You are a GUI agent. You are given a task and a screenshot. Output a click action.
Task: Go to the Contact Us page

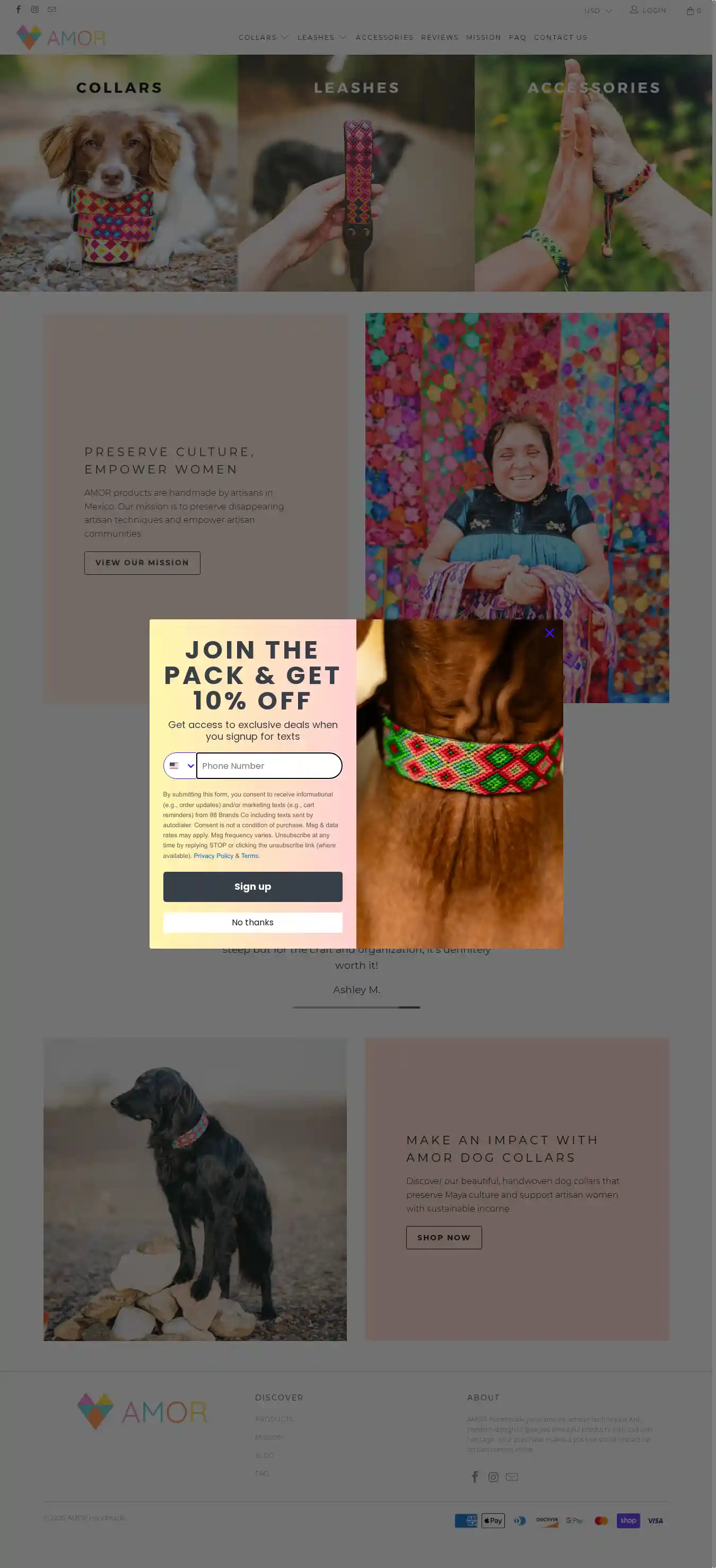click(x=560, y=38)
